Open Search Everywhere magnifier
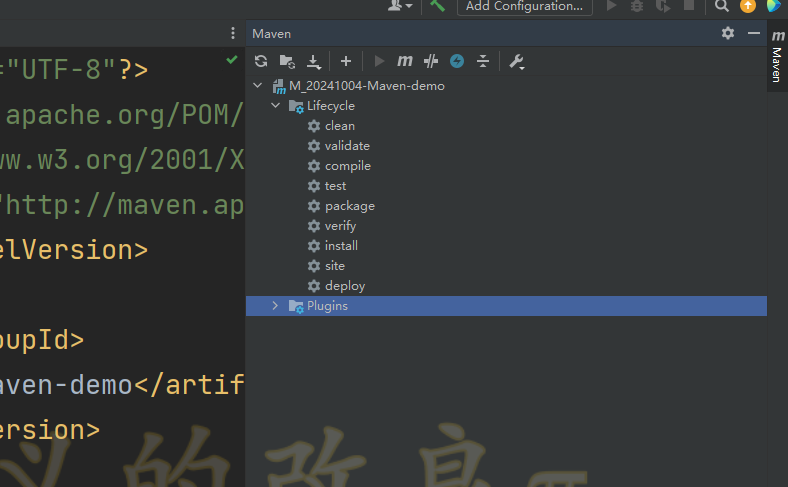The width and height of the screenshot is (788, 487). click(722, 6)
